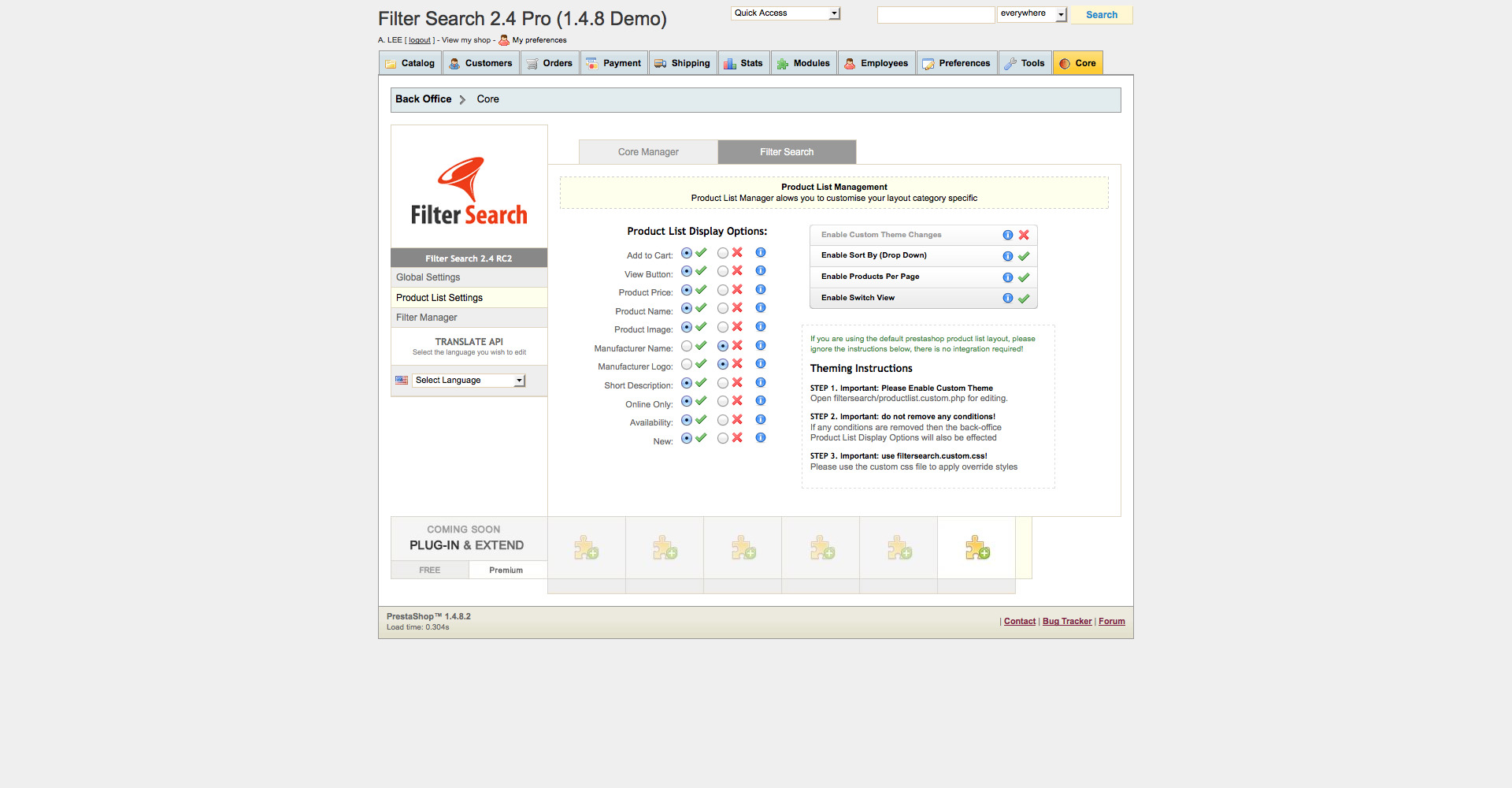Click the View Button info icon
This screenshot has height=788, width=1512.
coord(761,271)
